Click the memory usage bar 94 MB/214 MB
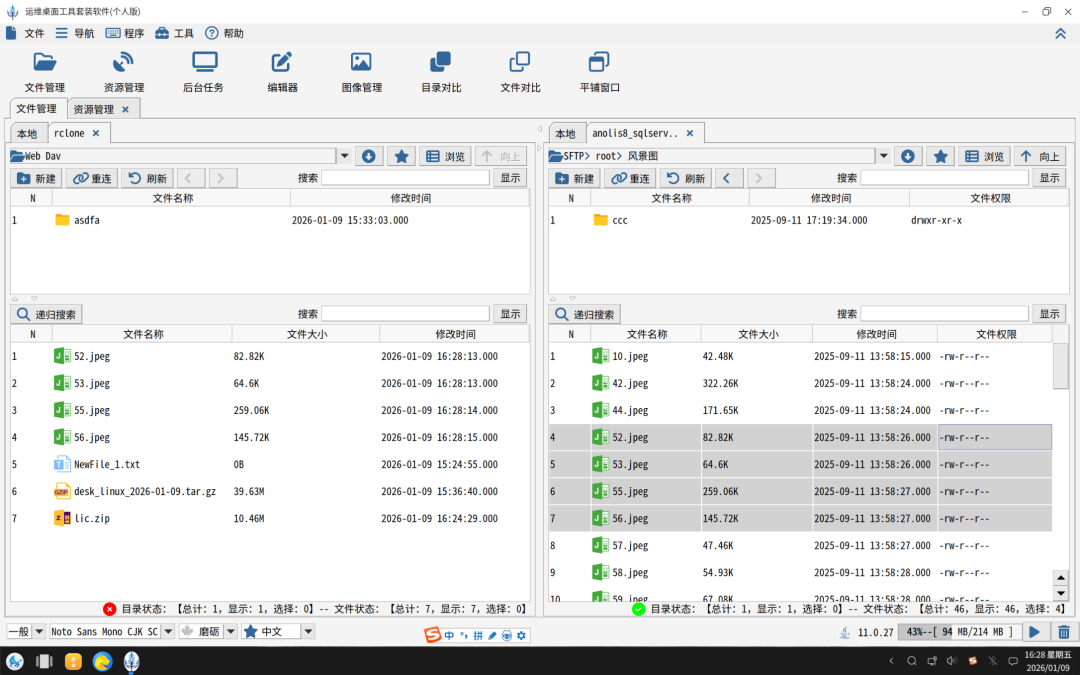The height and width of the screenshot is (675, 1080). 959,632
